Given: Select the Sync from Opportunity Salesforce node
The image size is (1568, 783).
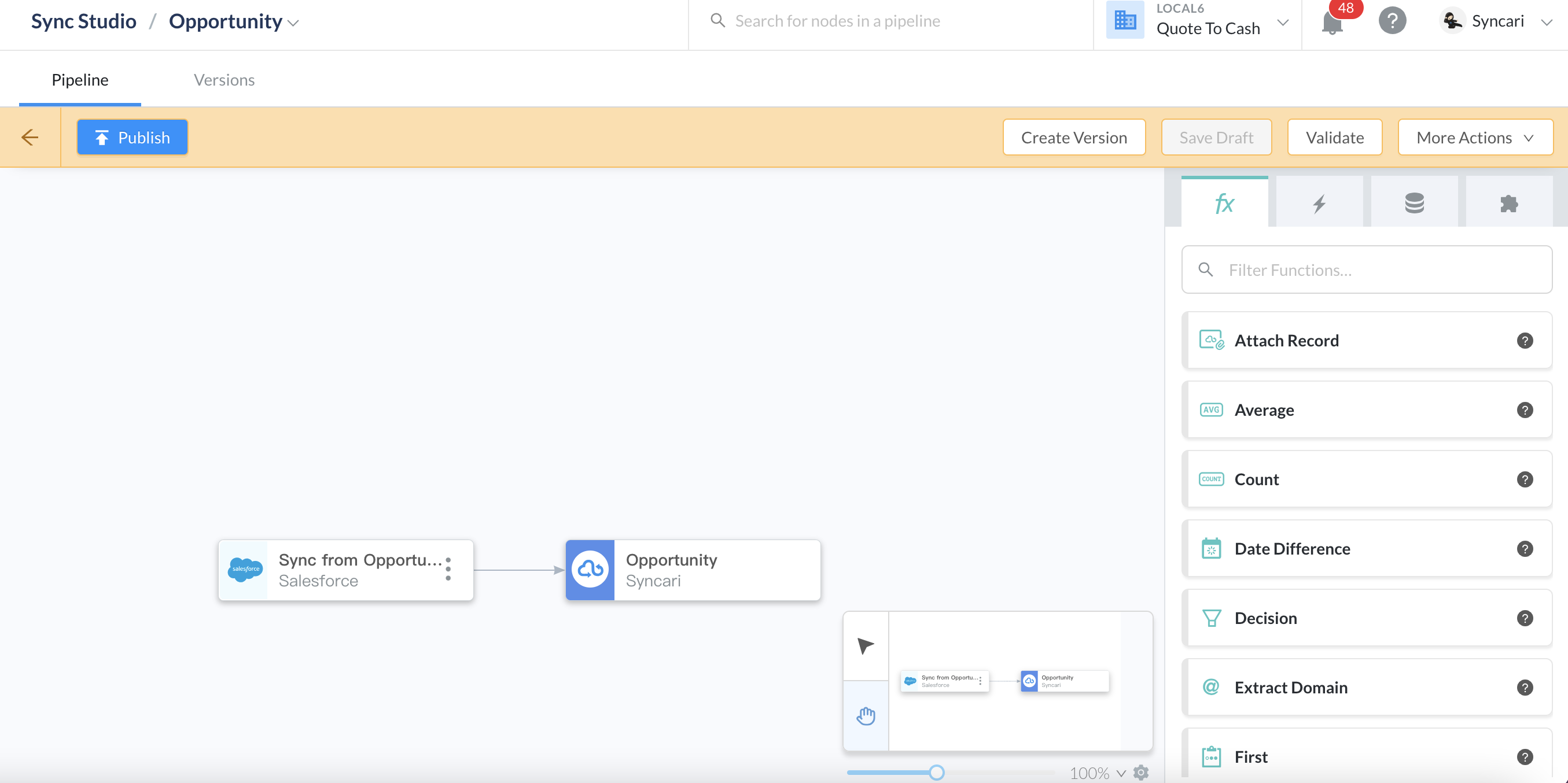Looking at the screenshot, I should tap(346, 570).
